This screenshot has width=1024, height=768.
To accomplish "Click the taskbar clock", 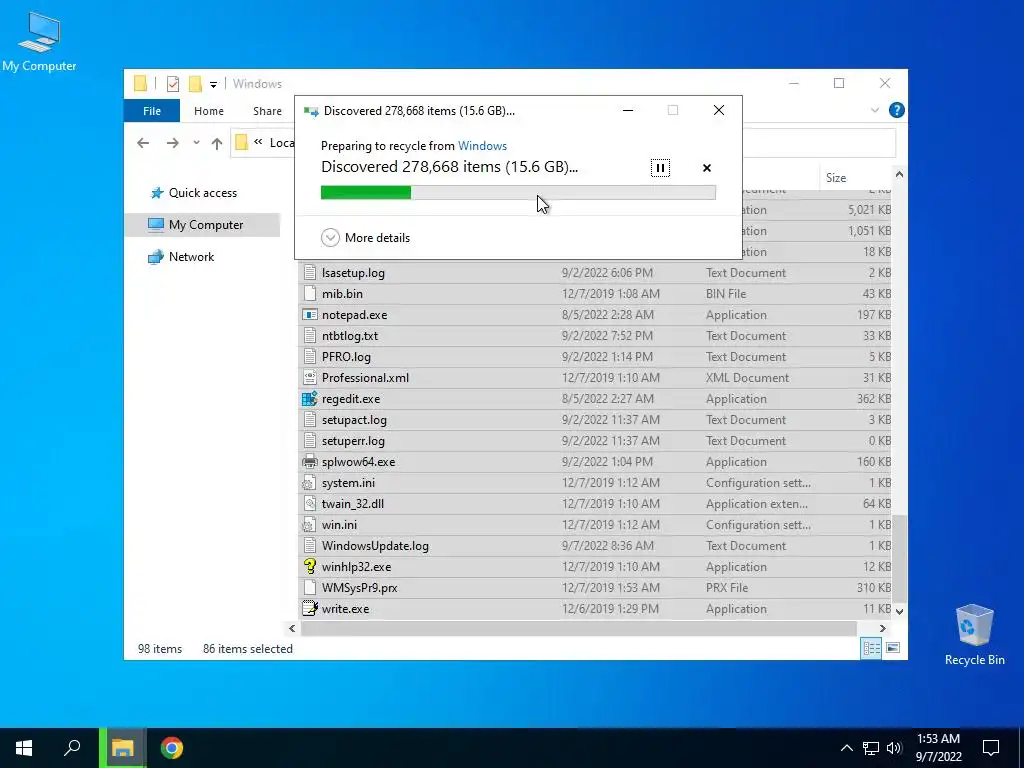I will coord(938,748).
